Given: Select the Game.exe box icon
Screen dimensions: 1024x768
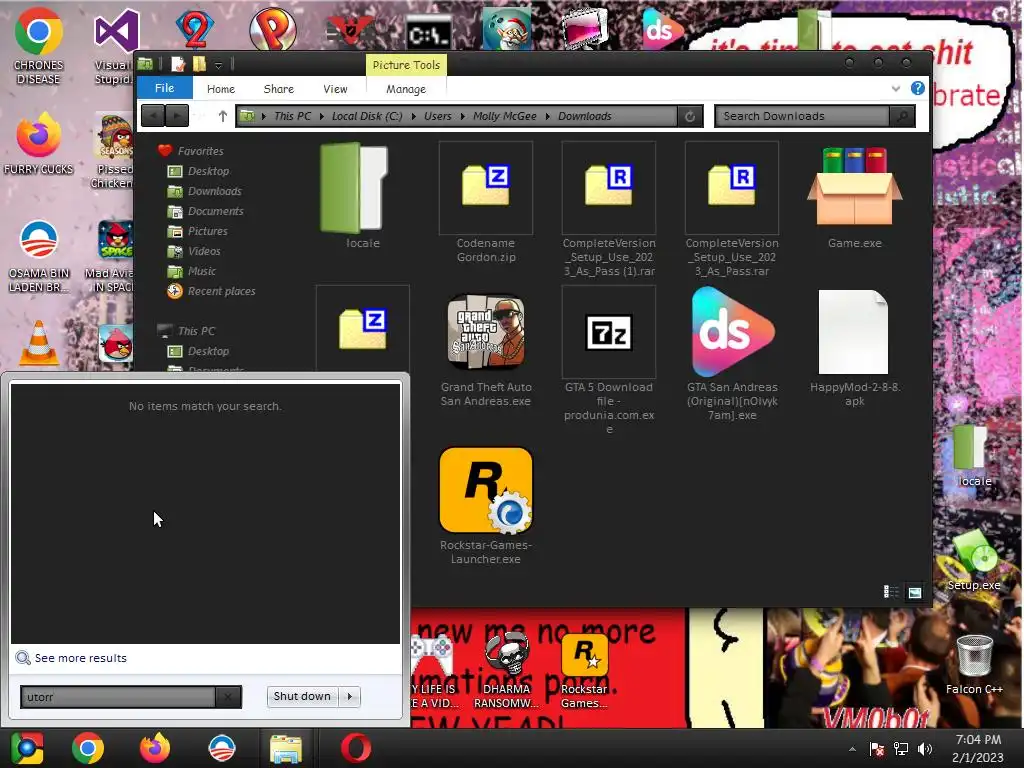Looking at the screenshot, I should [854, 187].
